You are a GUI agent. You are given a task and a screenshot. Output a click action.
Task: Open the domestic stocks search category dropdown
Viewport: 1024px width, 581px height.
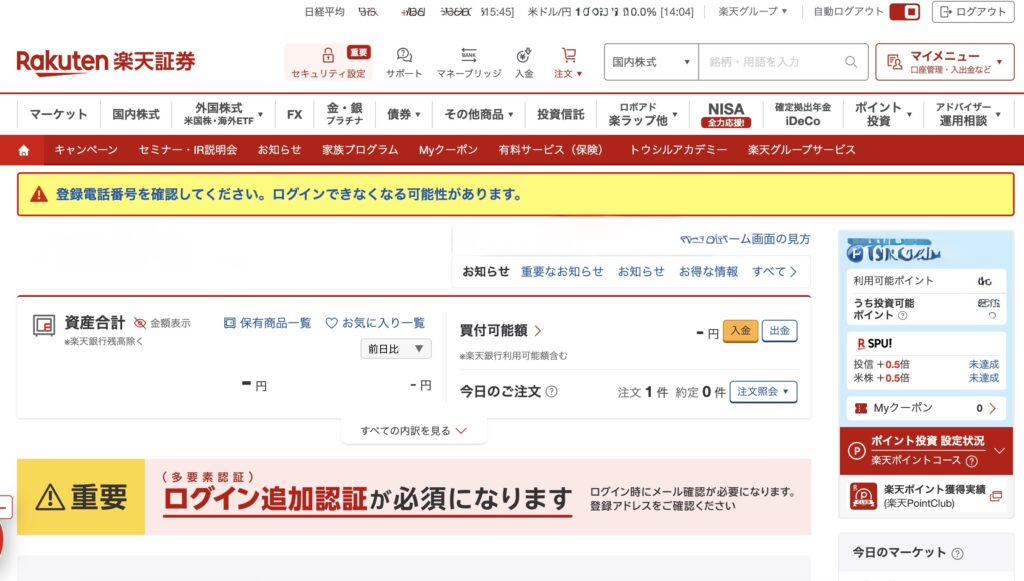coord(651,62)
